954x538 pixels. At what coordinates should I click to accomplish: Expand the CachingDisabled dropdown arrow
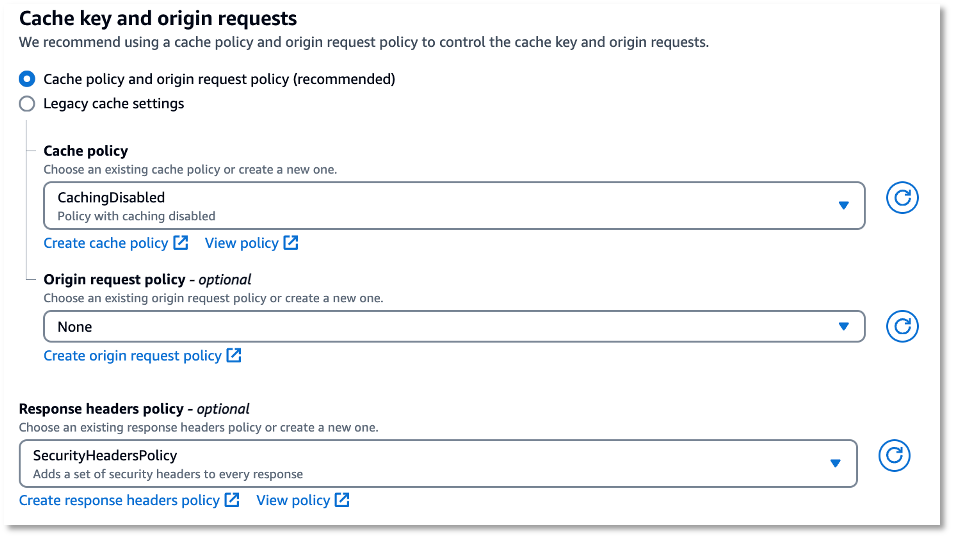(x=843, y=205)
